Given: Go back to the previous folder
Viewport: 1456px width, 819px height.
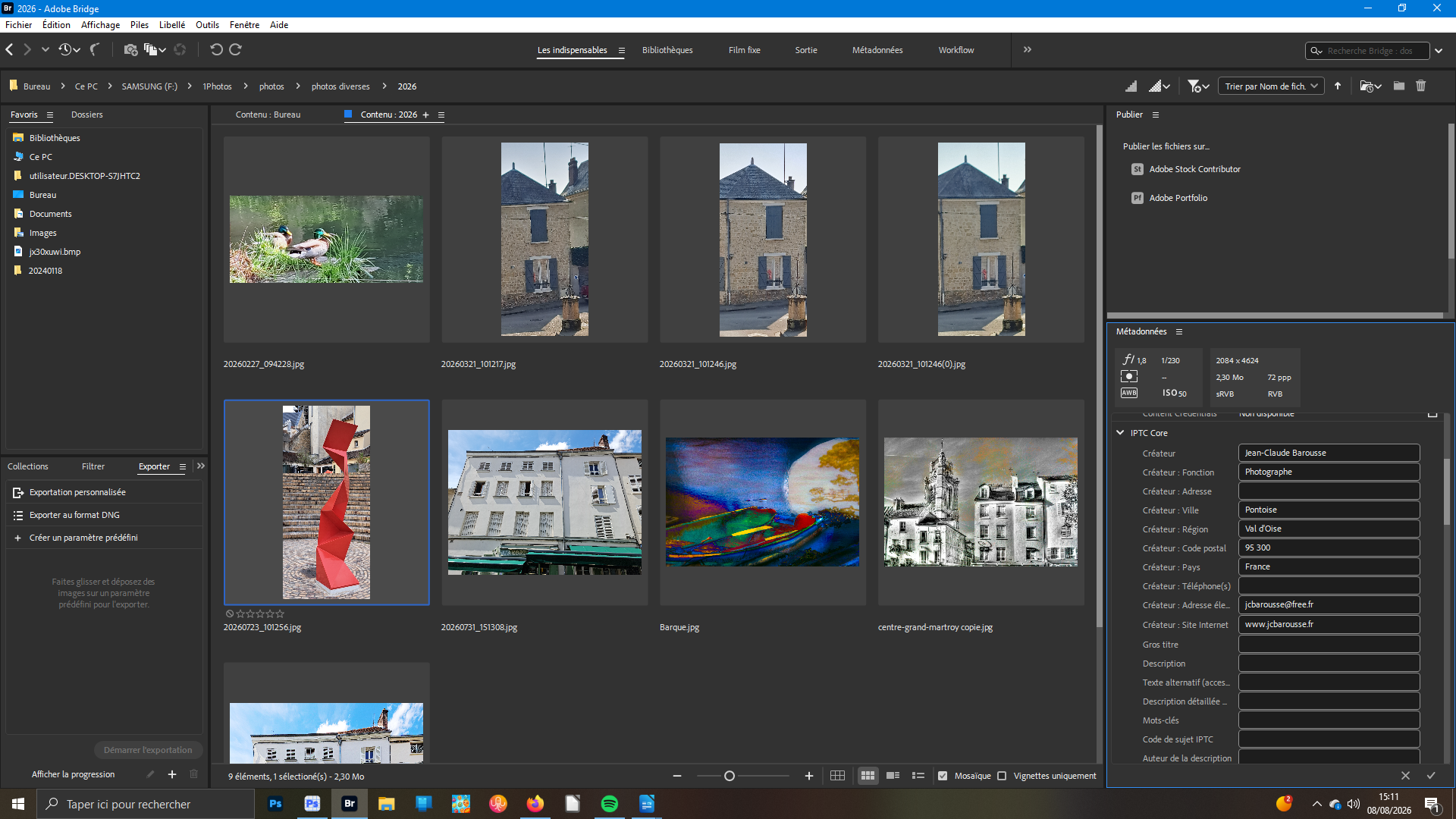Looking at the screenshot, I should (x=9, y=50).
